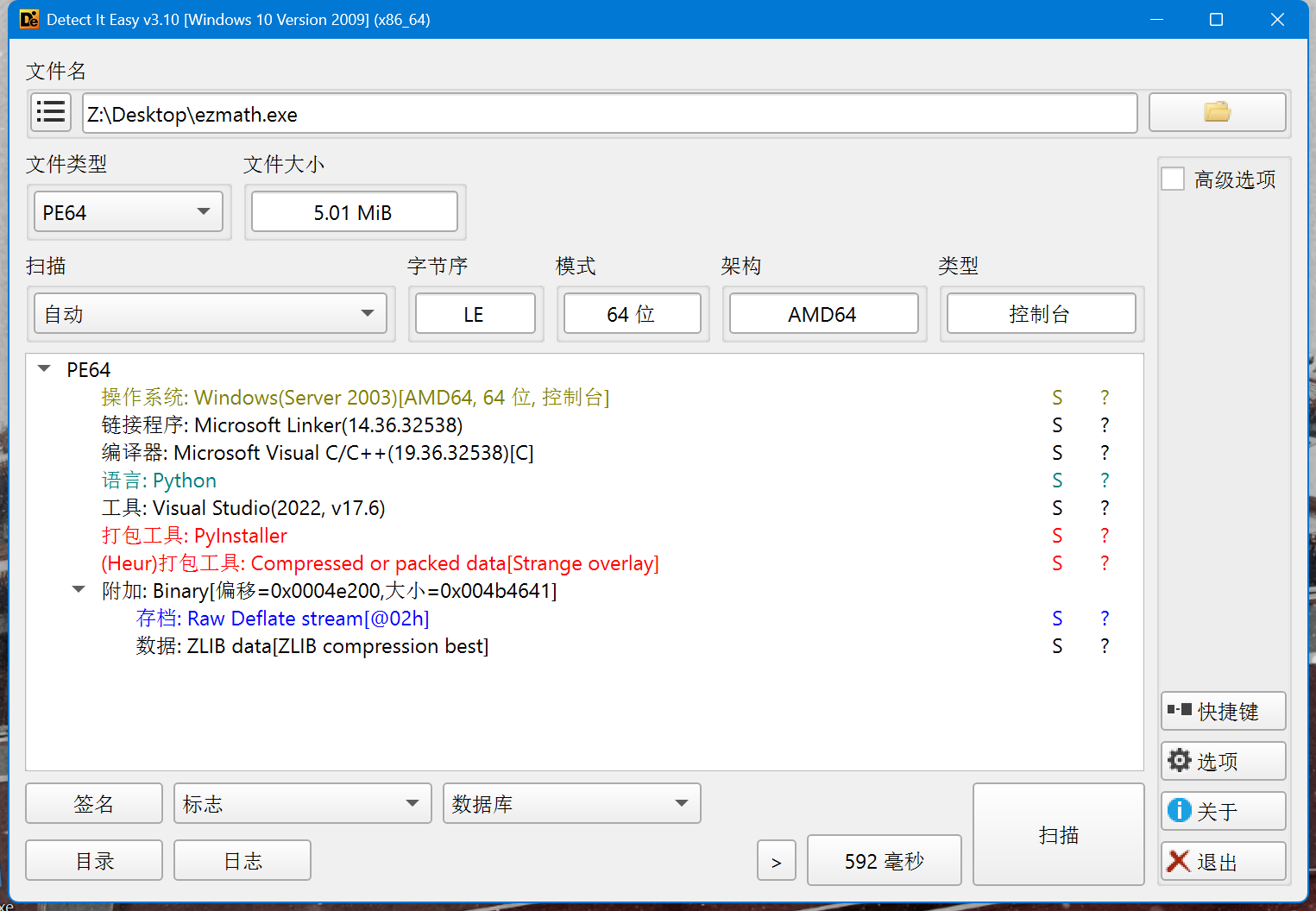
Task: Click ? on the 编译器 row
Action: click(1105, 453)
